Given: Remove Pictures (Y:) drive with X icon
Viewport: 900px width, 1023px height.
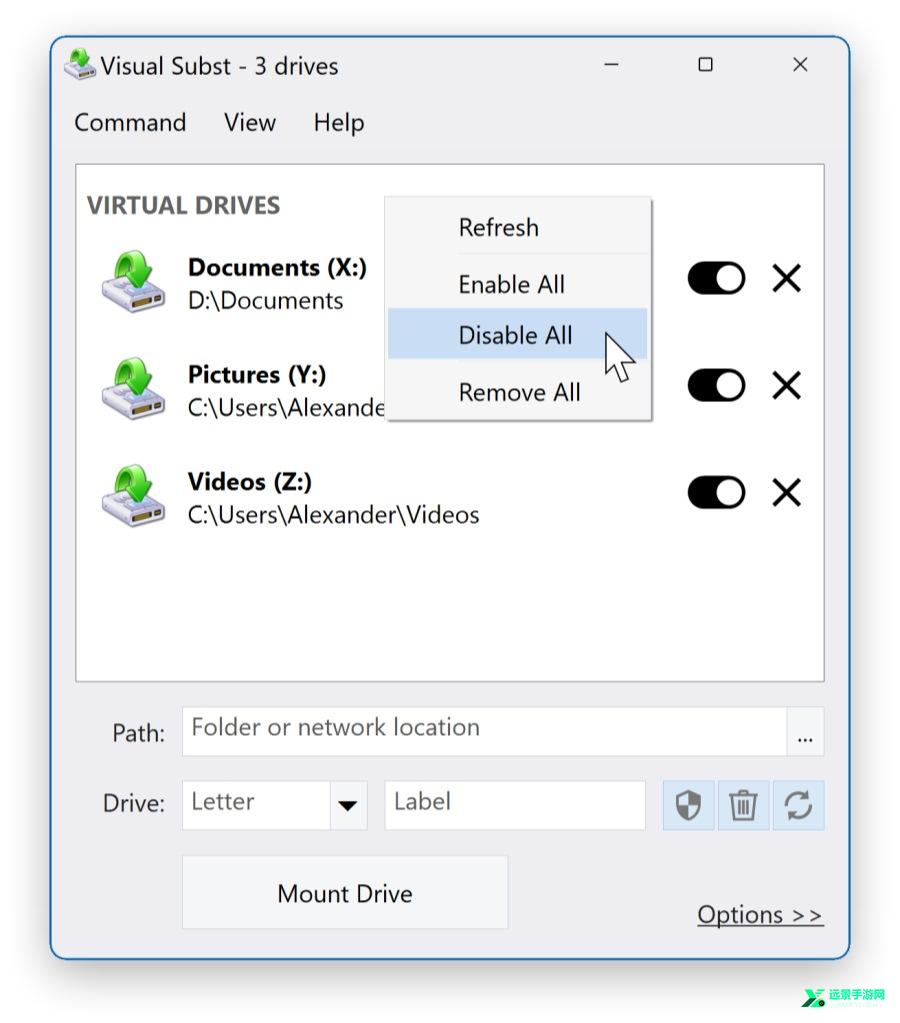Looking at the screenshot, I should coord(786,386).
